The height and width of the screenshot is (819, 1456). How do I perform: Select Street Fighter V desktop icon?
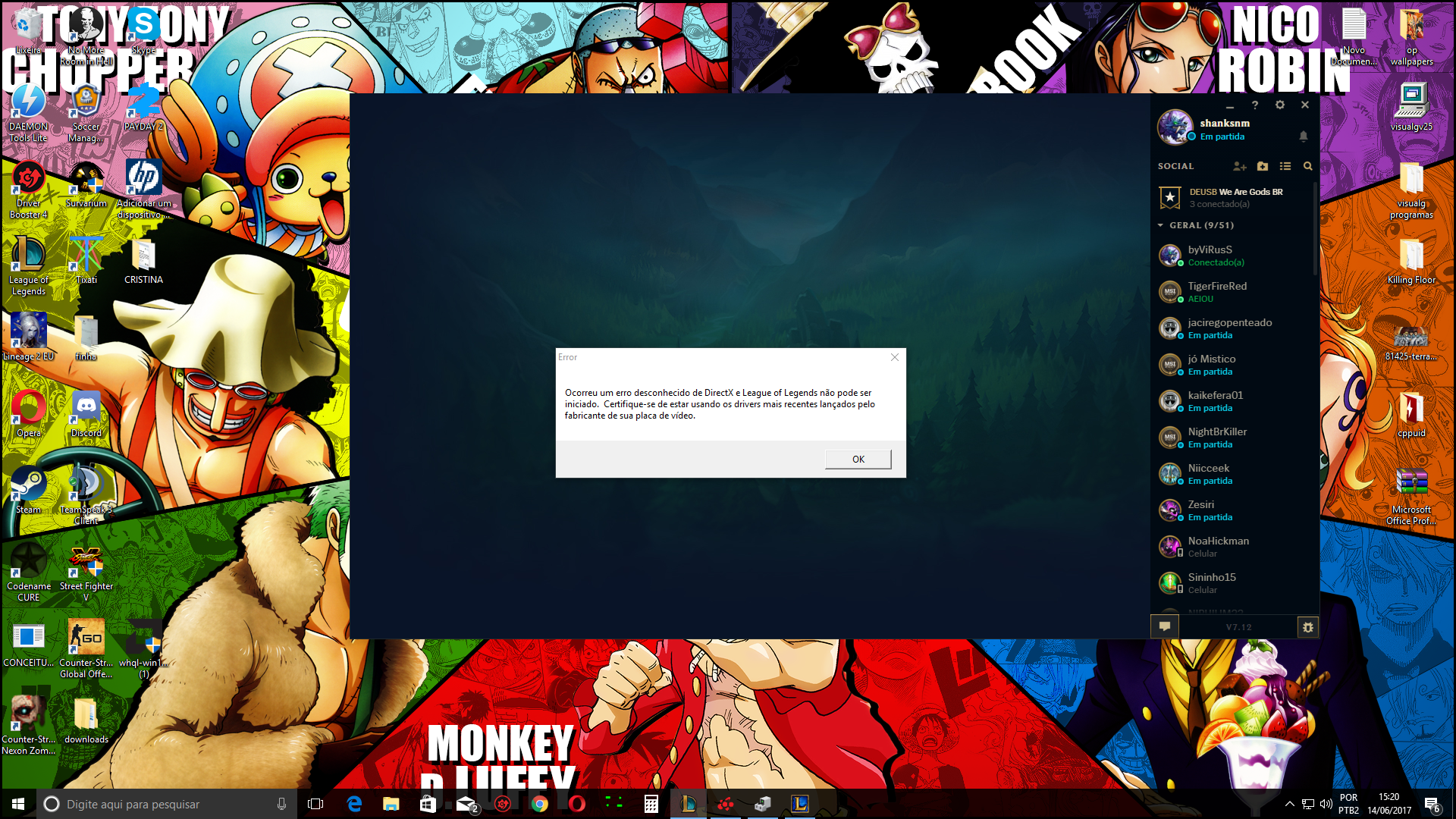point(86,573)
